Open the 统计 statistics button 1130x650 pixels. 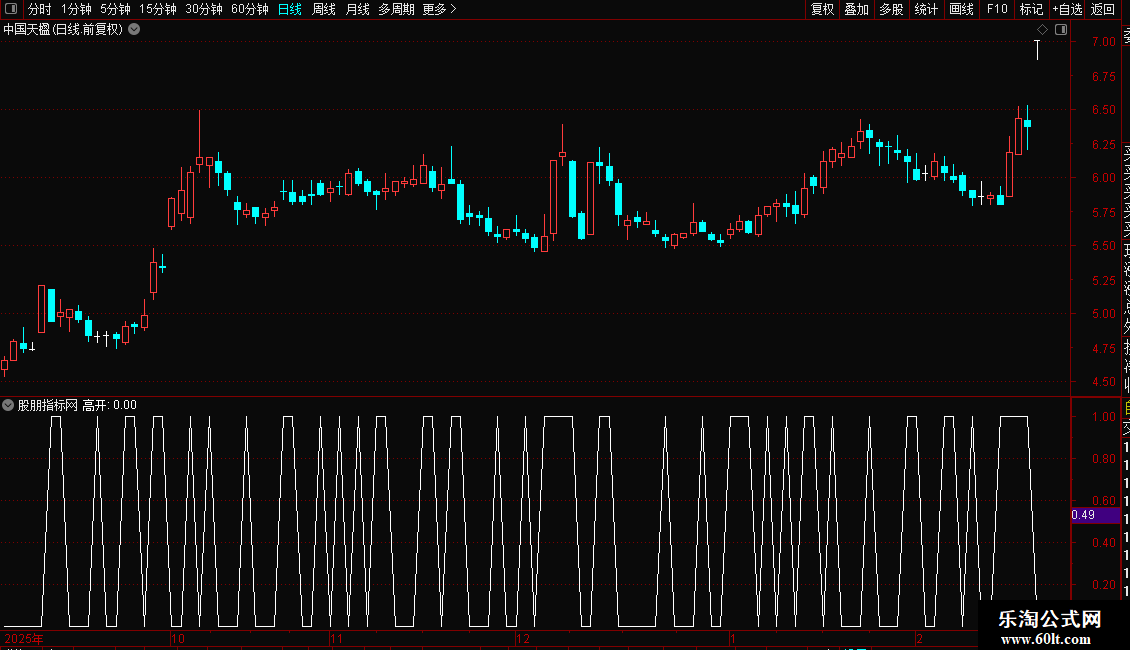[926, 9]
